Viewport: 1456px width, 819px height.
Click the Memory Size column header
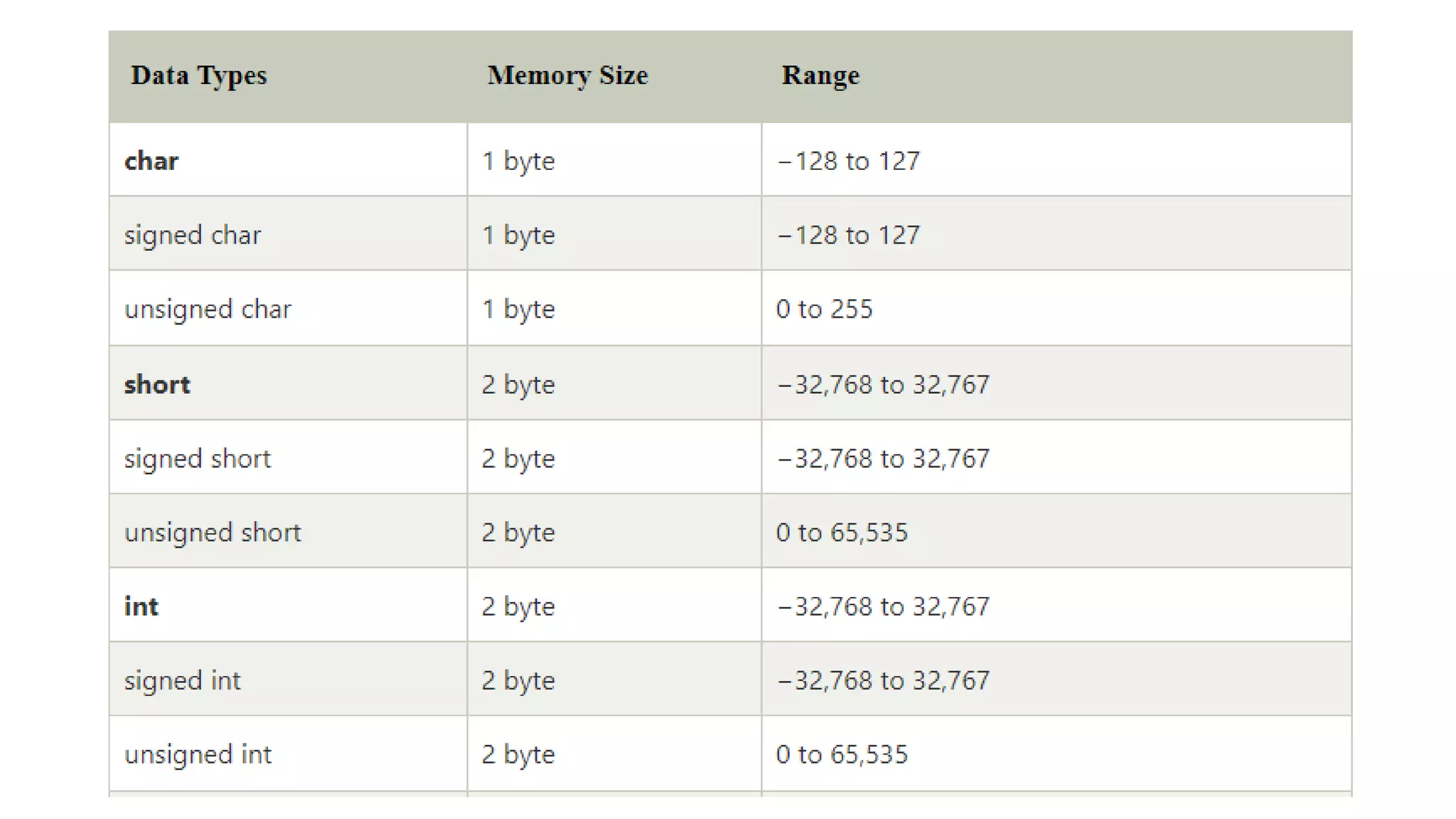(567, 75)
